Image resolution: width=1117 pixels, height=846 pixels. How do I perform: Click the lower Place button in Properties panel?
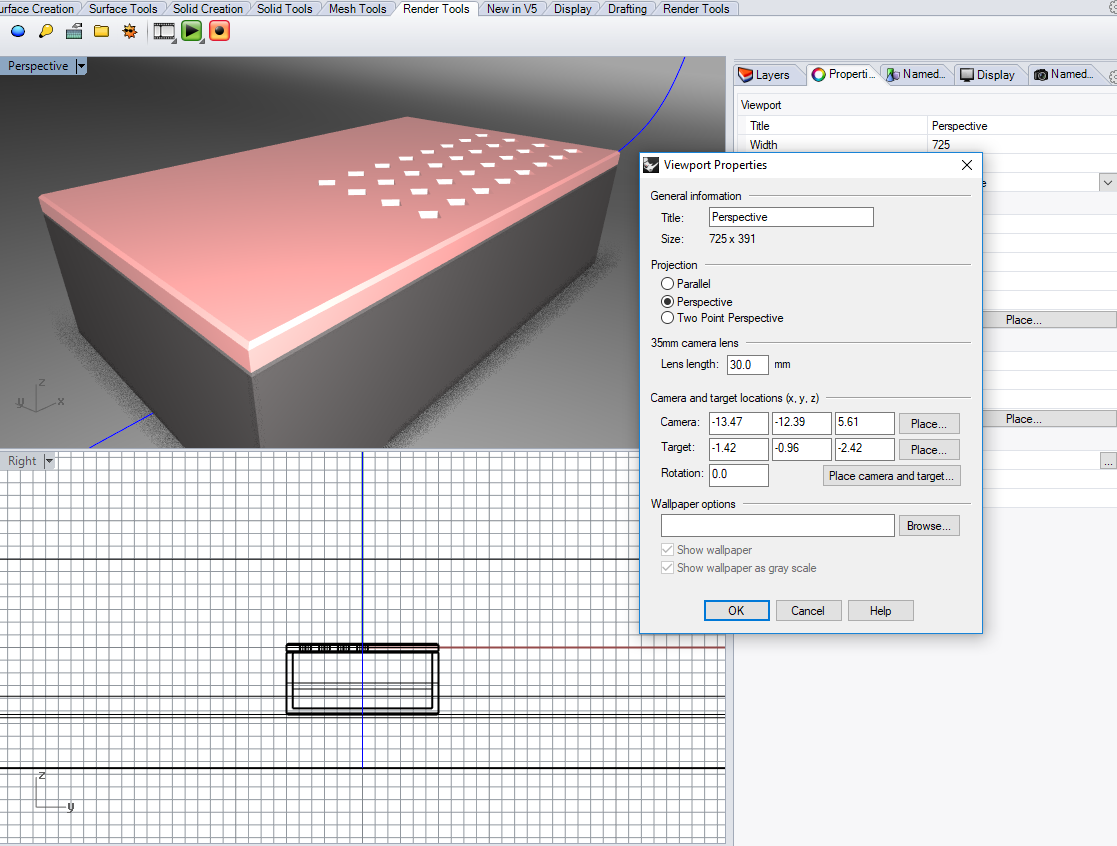click(1049, 419)
